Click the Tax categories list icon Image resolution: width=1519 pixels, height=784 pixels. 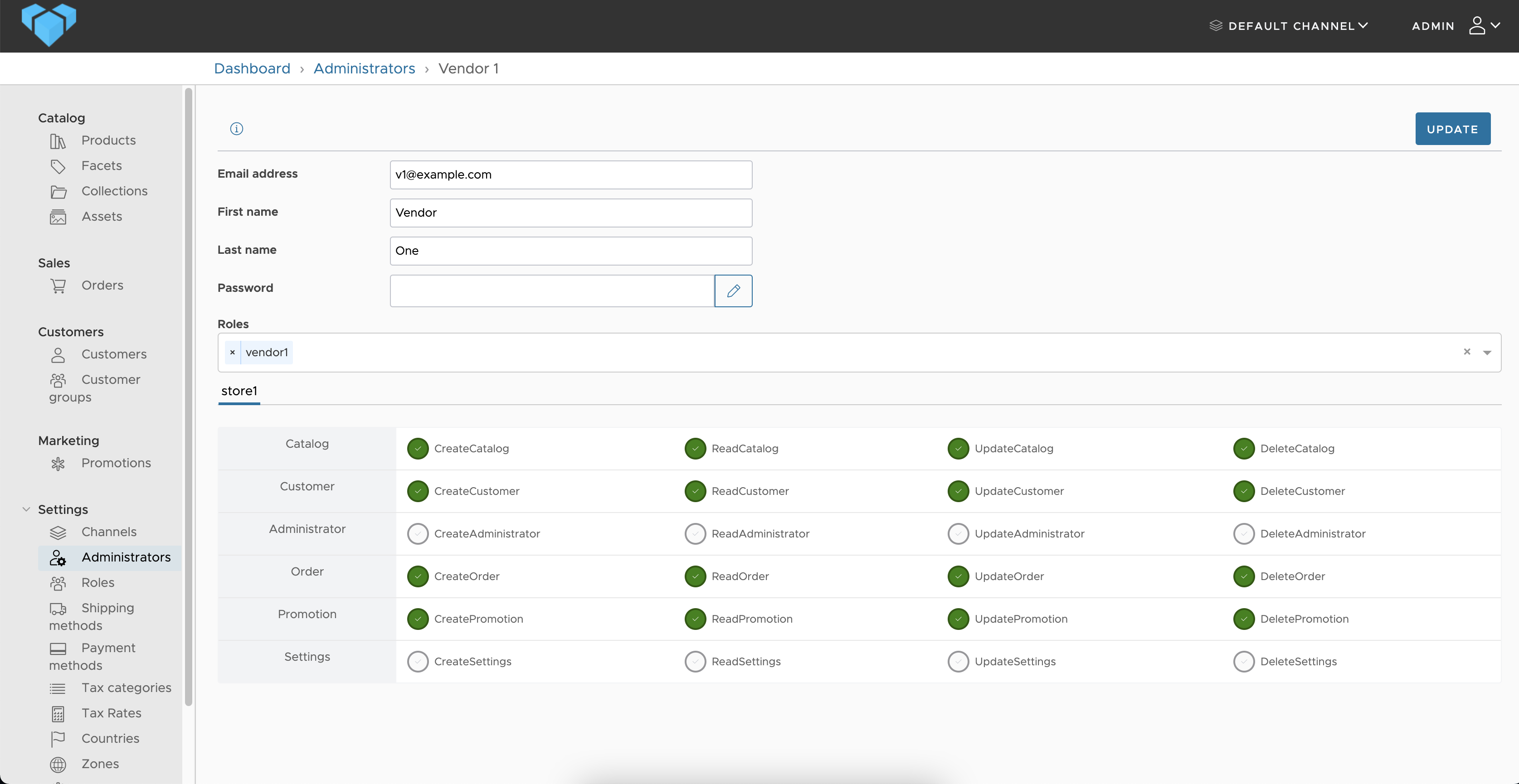point(58,688)
